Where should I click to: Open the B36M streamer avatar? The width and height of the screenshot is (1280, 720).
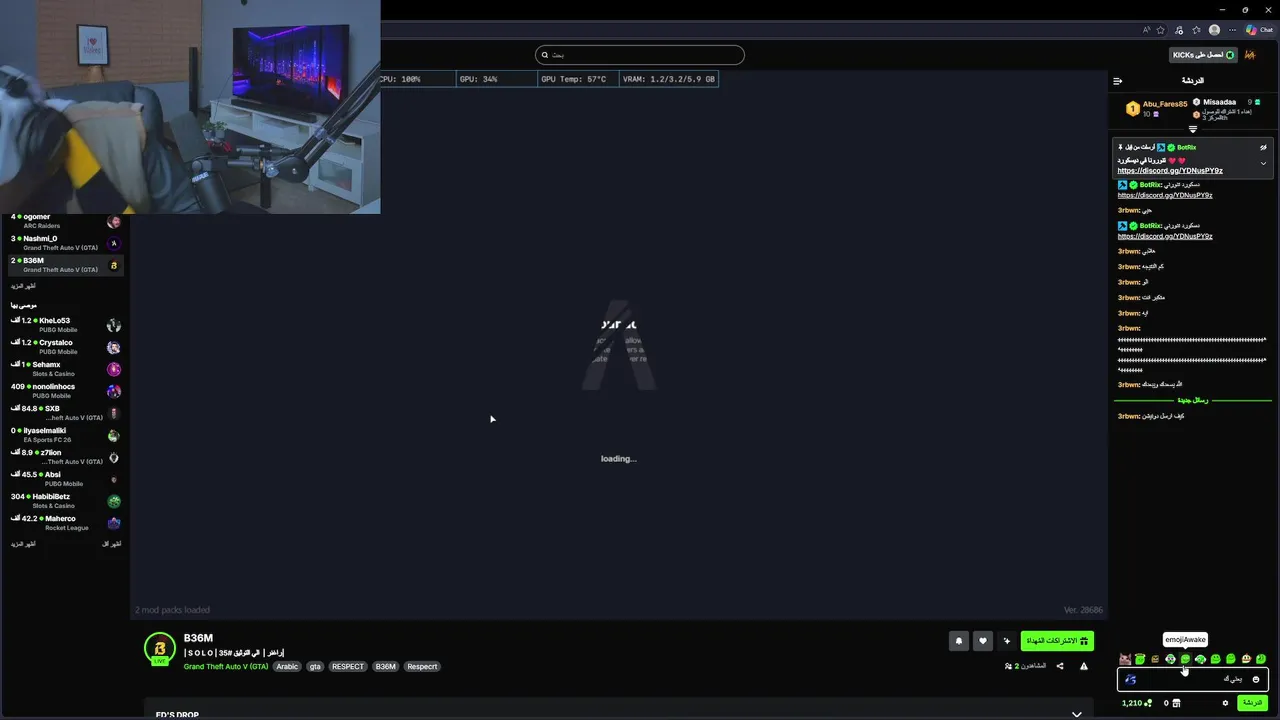pyautogui.click(x=160, y=648)
